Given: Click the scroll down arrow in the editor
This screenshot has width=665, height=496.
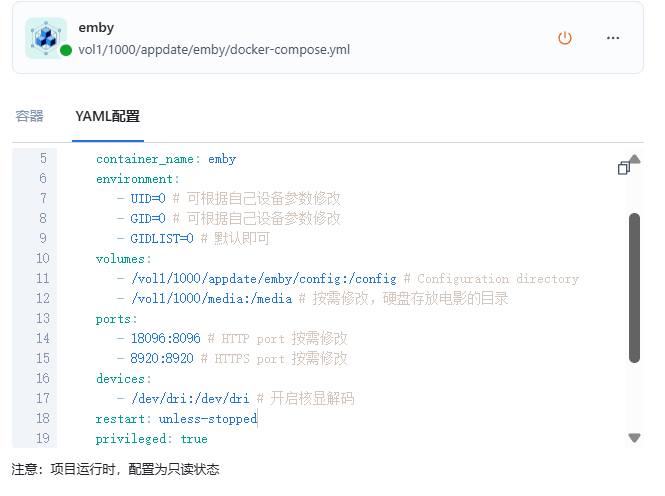Looking at the screenshot, I should (x=634, y=437).
